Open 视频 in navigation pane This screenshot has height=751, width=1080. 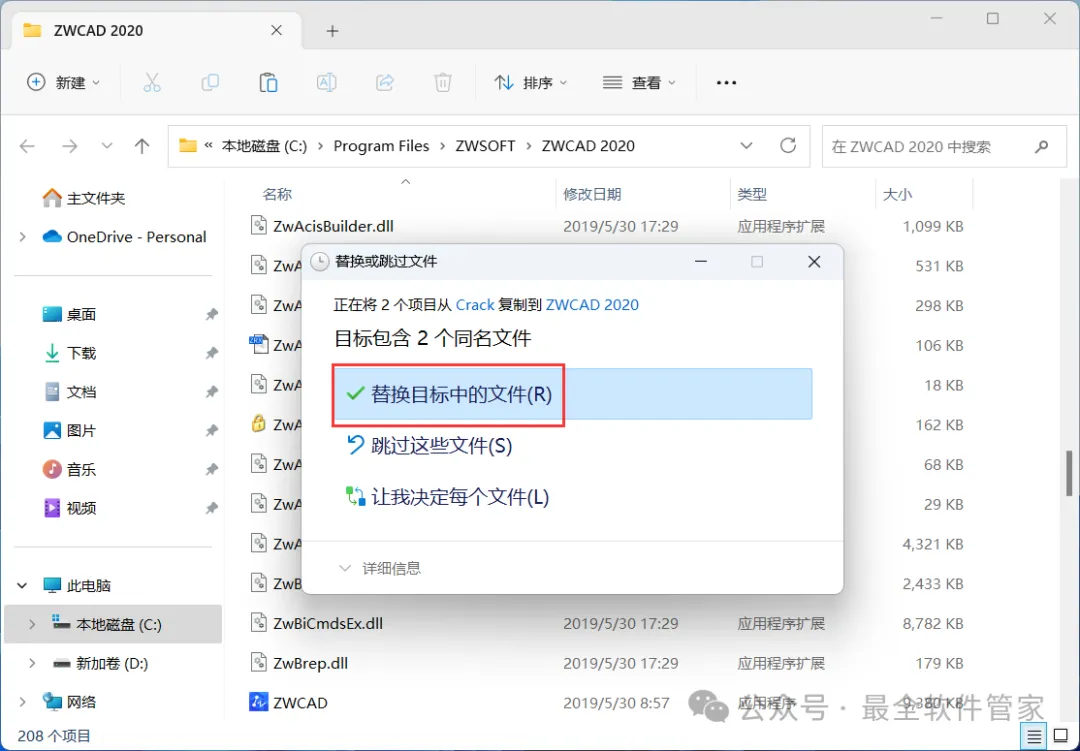[x=69, y=508]
